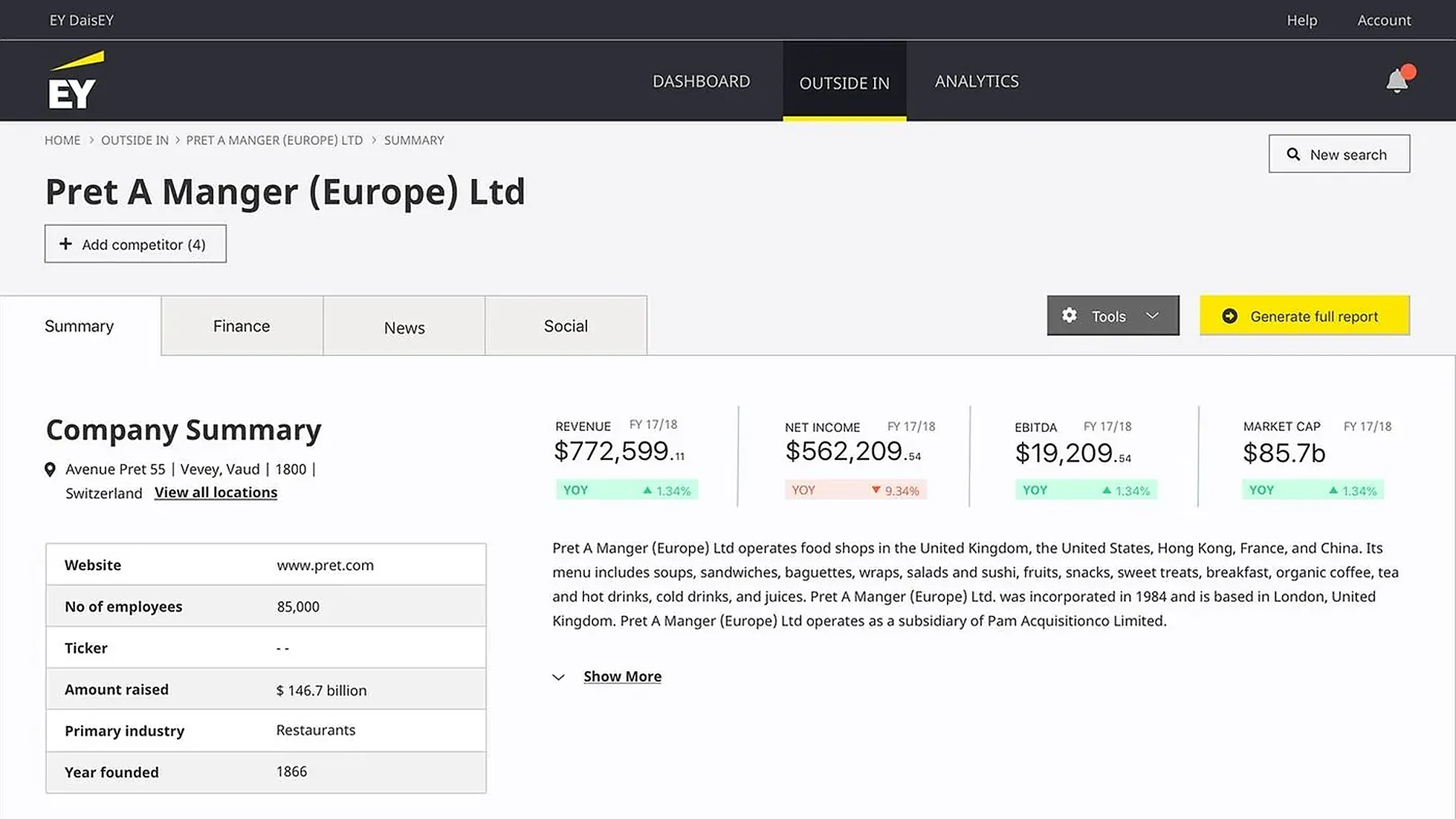
Task: Click View all locations link
Action: (216, 492)
